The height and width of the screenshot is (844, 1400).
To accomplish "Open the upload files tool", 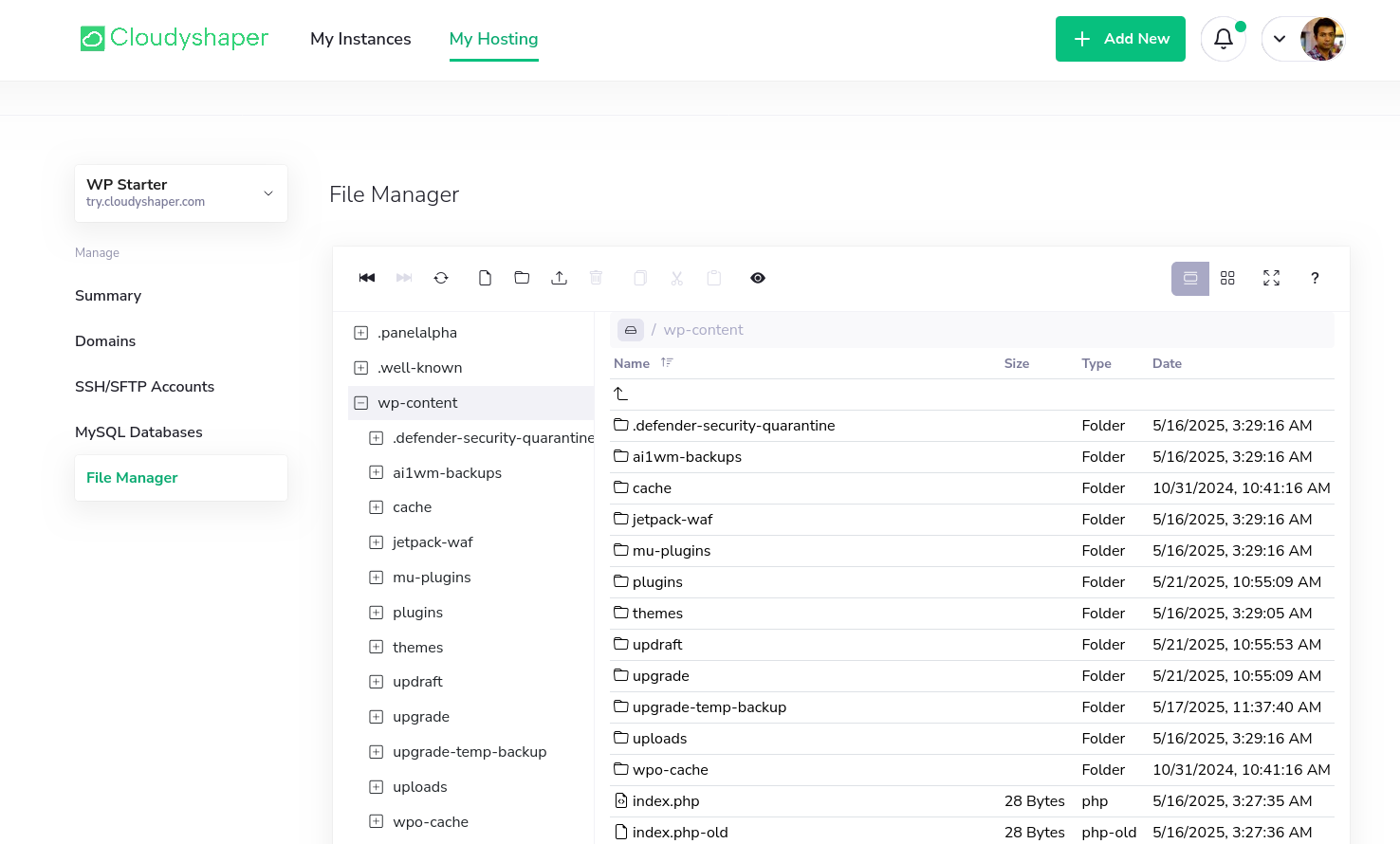I will tap(559, 277).
